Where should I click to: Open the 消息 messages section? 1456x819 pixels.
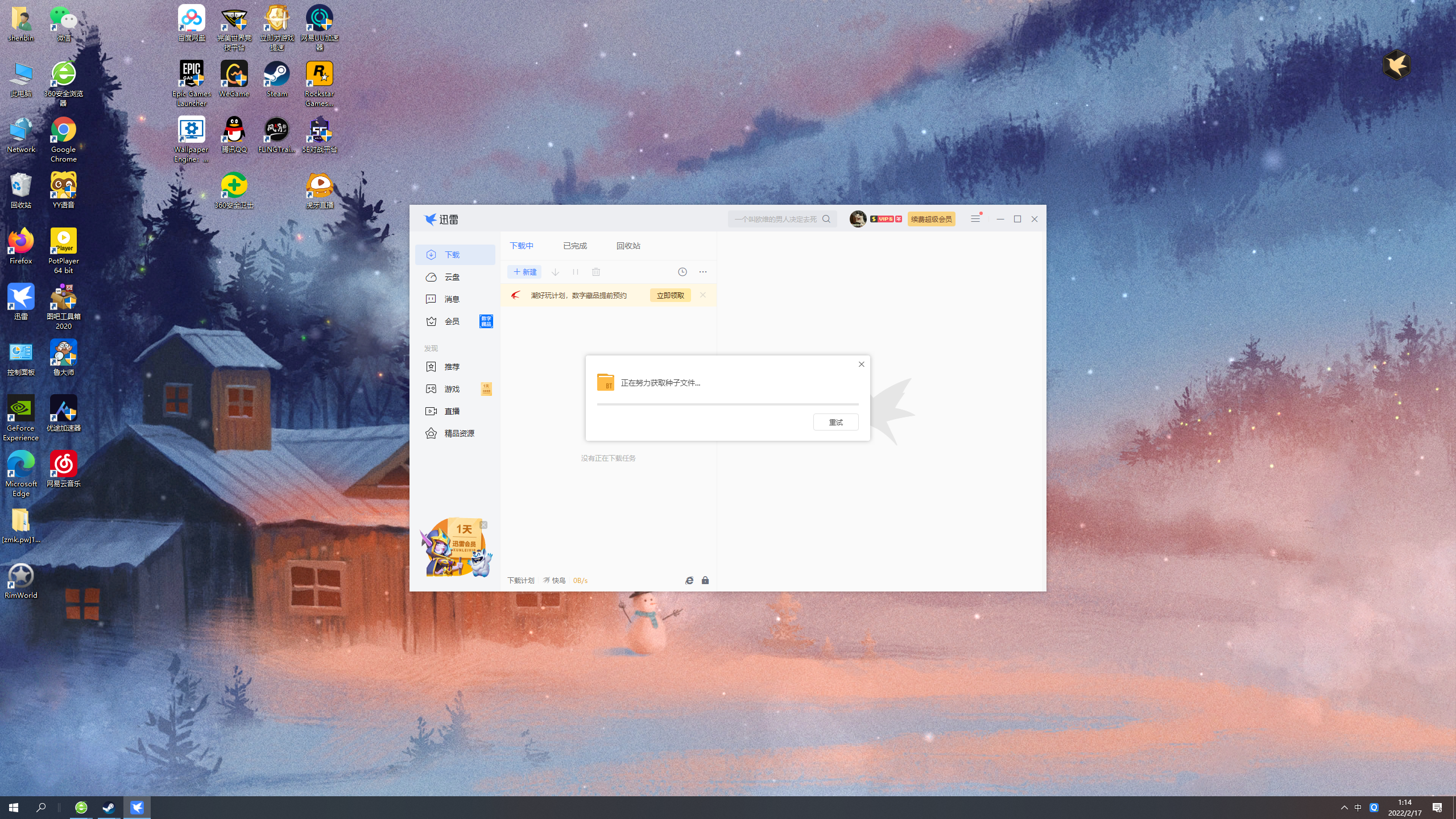pos(452,299)
